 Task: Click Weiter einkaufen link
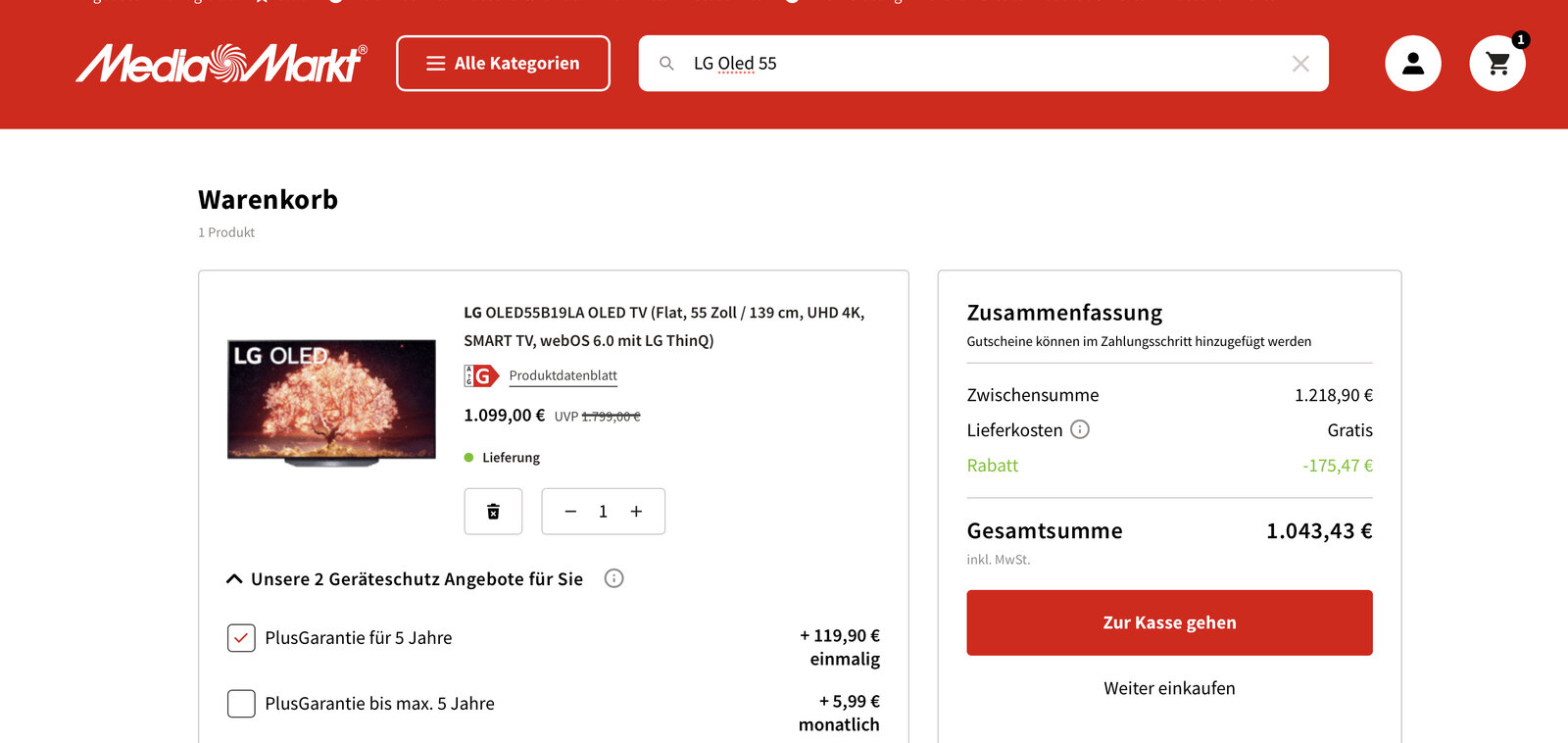[1169, 688]
